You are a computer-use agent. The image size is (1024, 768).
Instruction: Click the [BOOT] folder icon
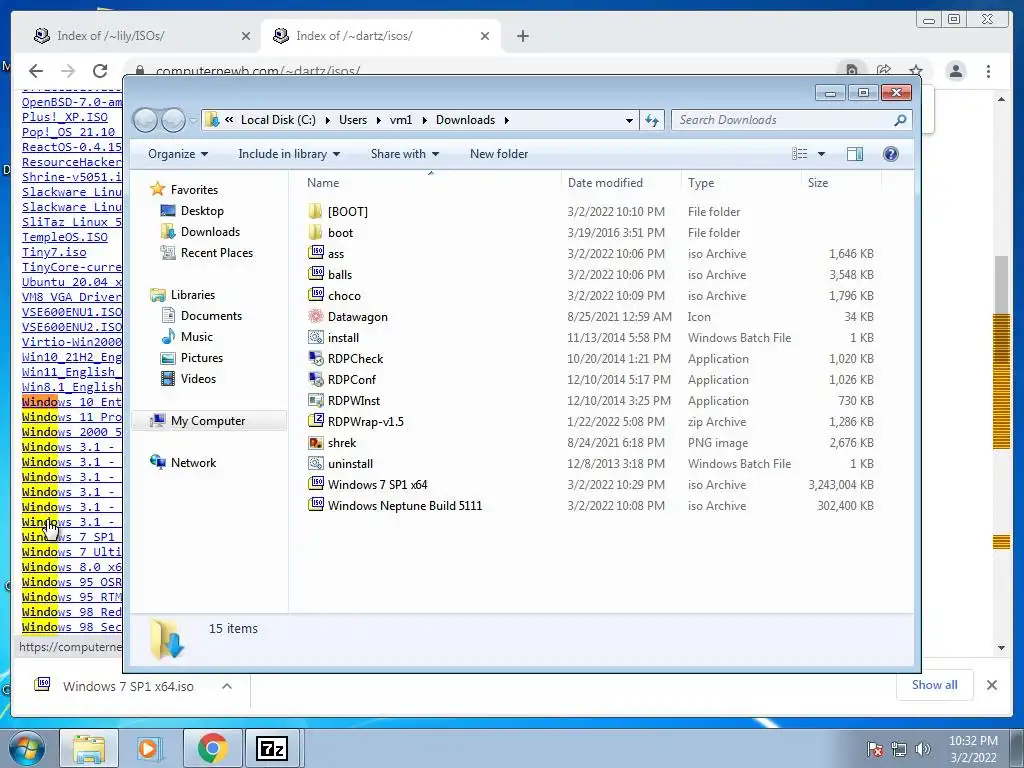click(x=315, y=212)
